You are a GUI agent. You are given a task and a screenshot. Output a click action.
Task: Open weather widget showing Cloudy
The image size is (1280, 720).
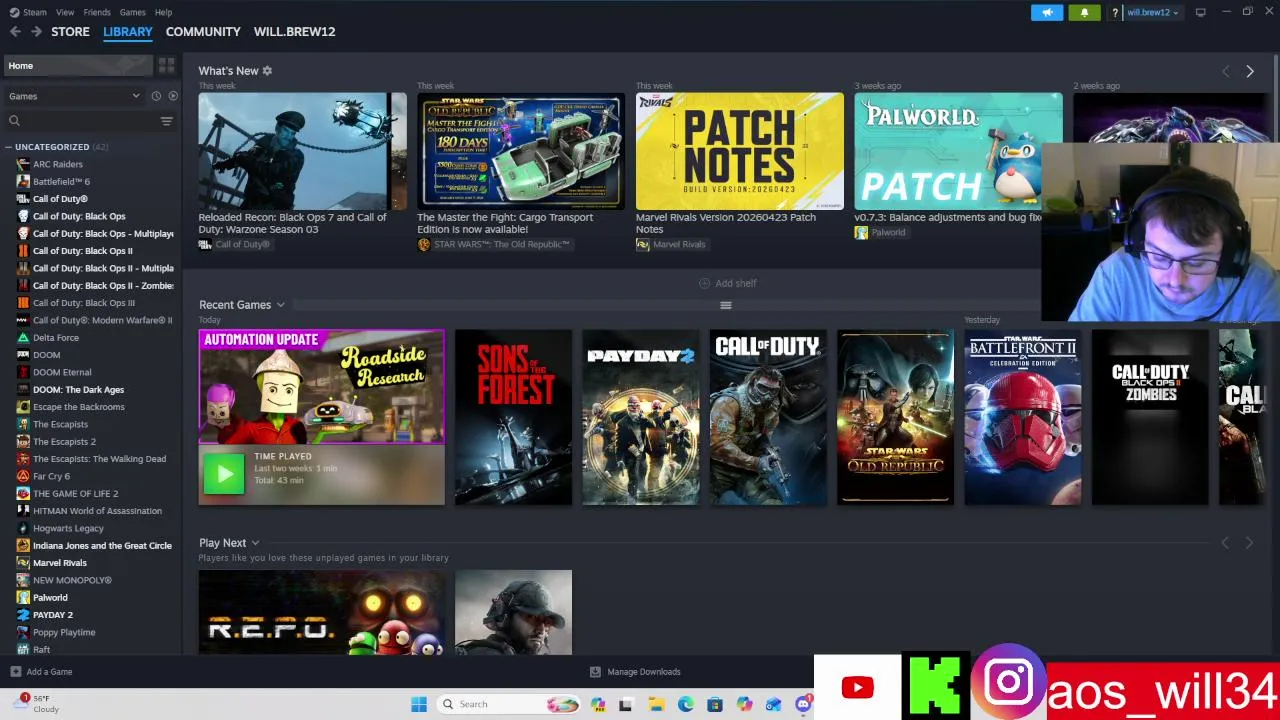point(35,704)
